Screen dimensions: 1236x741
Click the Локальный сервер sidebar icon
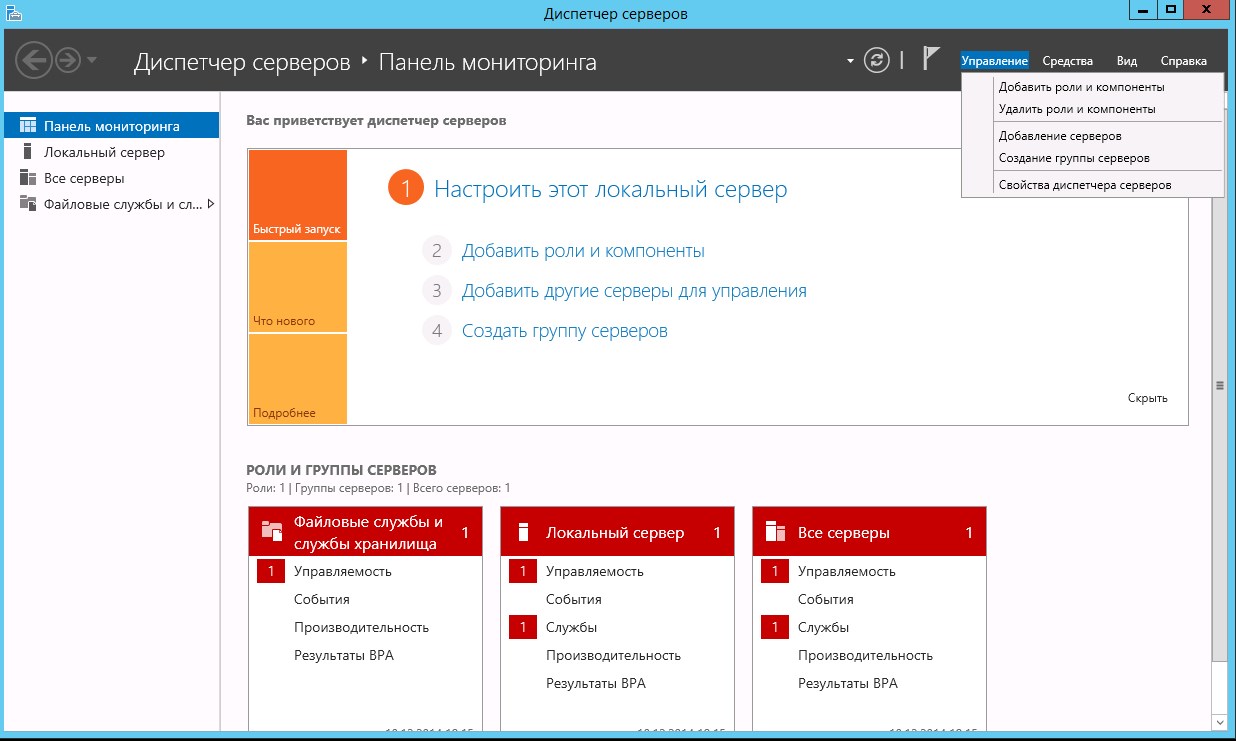click(27, 152)
